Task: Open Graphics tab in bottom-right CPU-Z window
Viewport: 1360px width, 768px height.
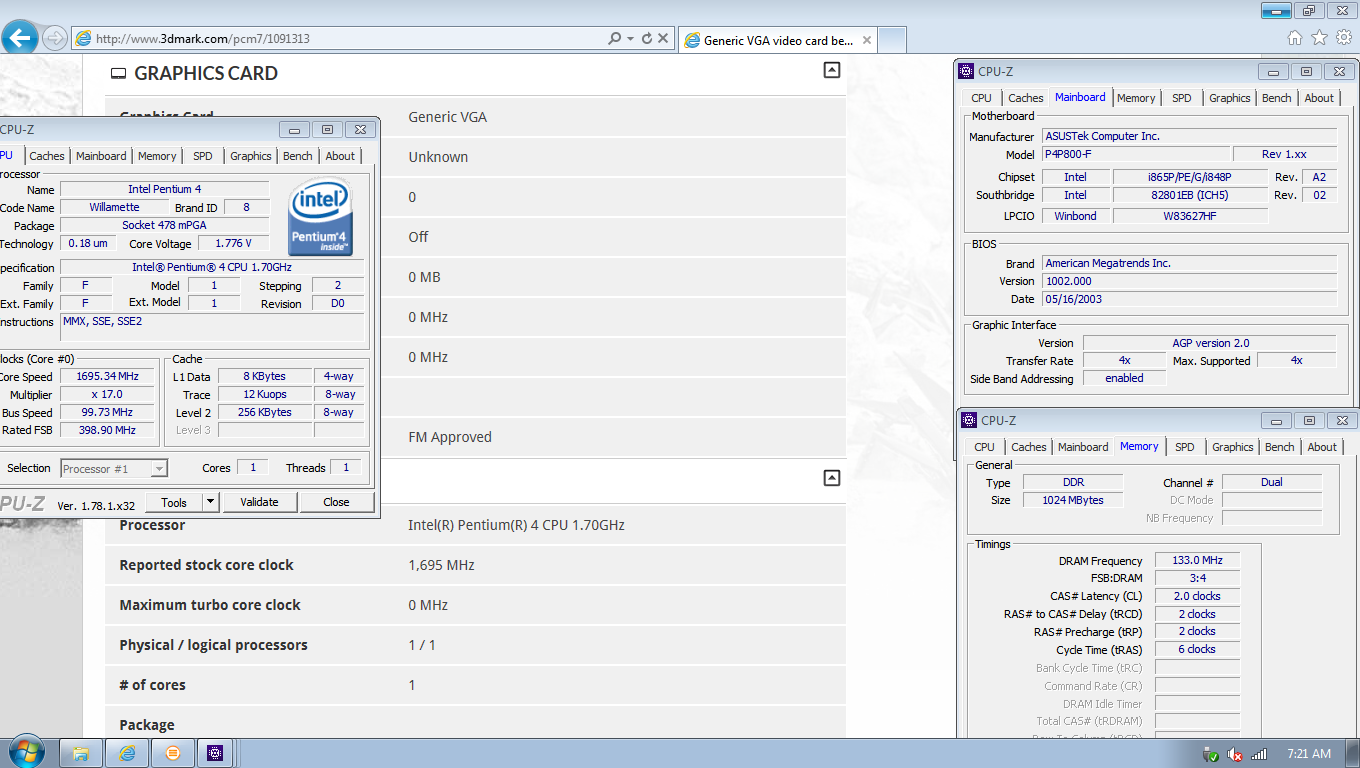Action: 1233,447
